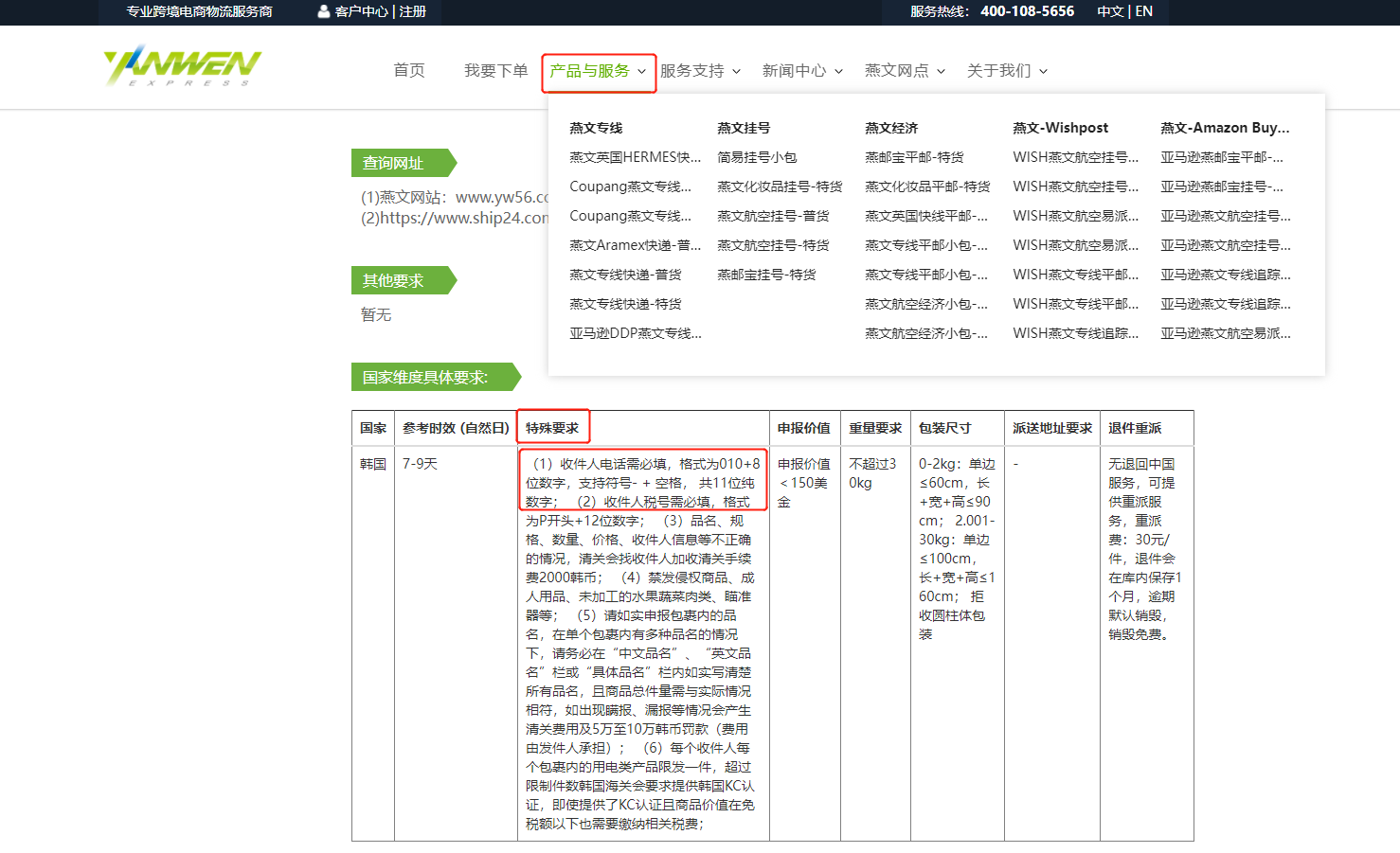Select the 燕文-Amazon Buy... column heading
The image size is (1400, 853).
[x=1225, y=128]
